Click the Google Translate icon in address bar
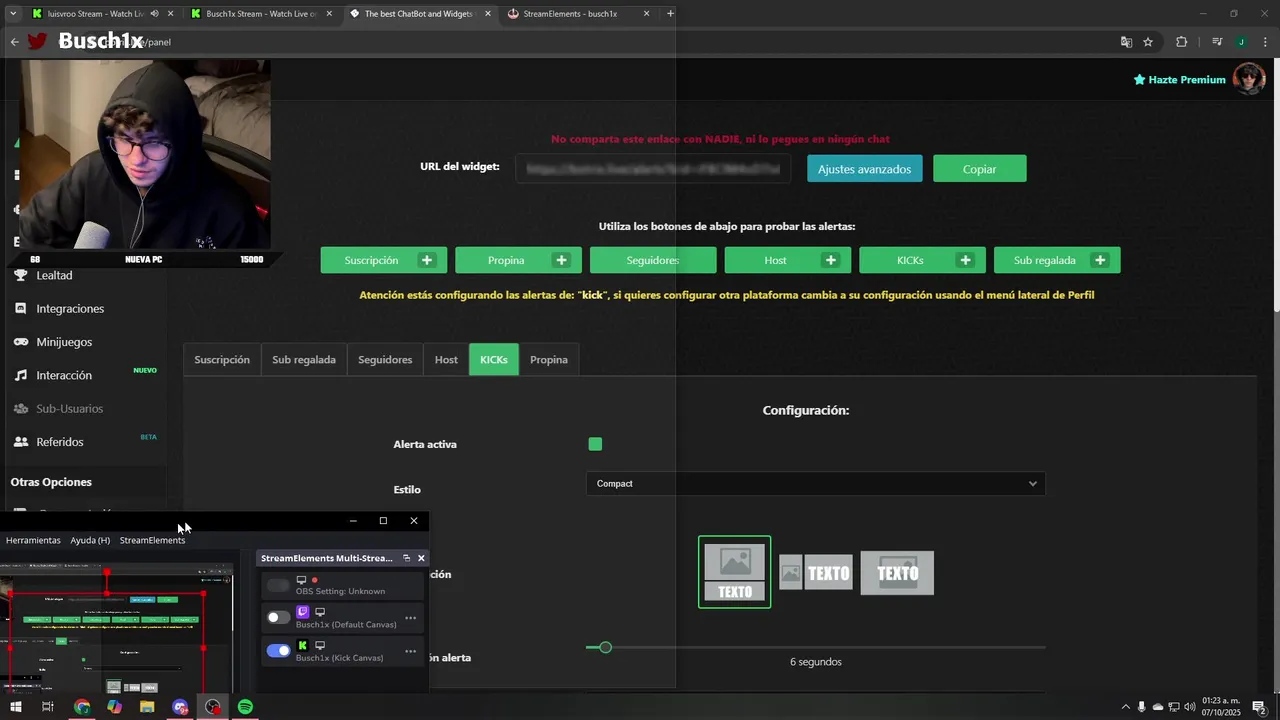The height and width of the screenshot is (720, 1280). (x=1126, y=42)
